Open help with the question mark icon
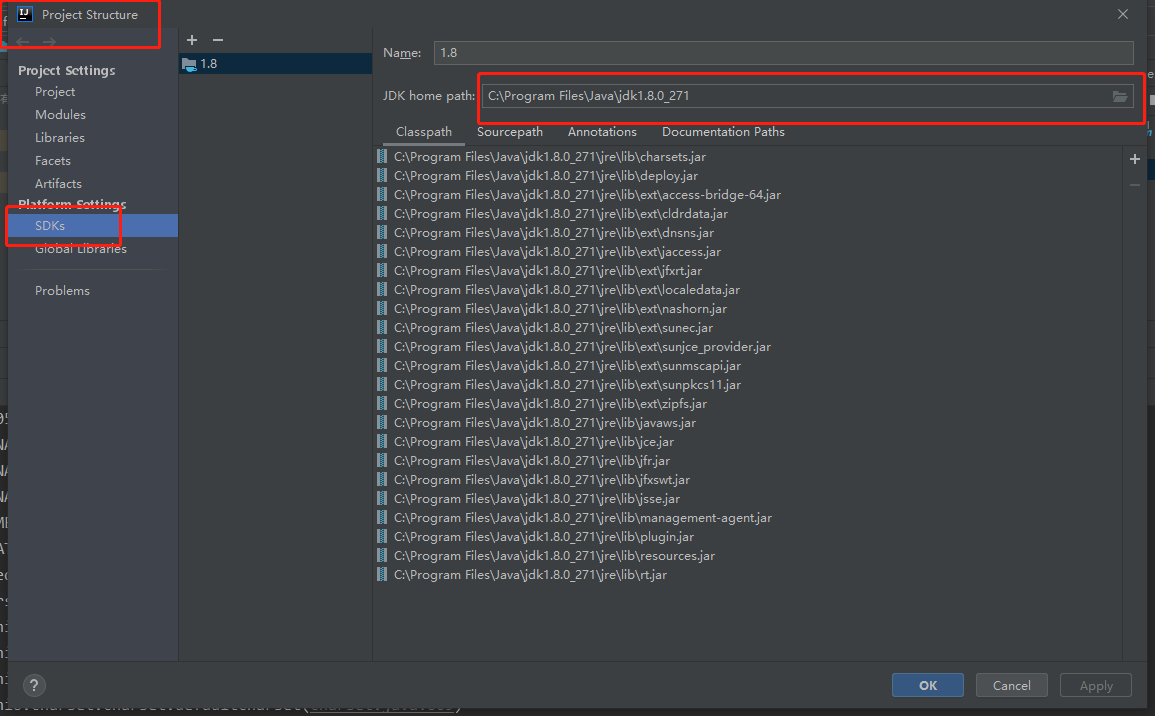 coord(33,685)
